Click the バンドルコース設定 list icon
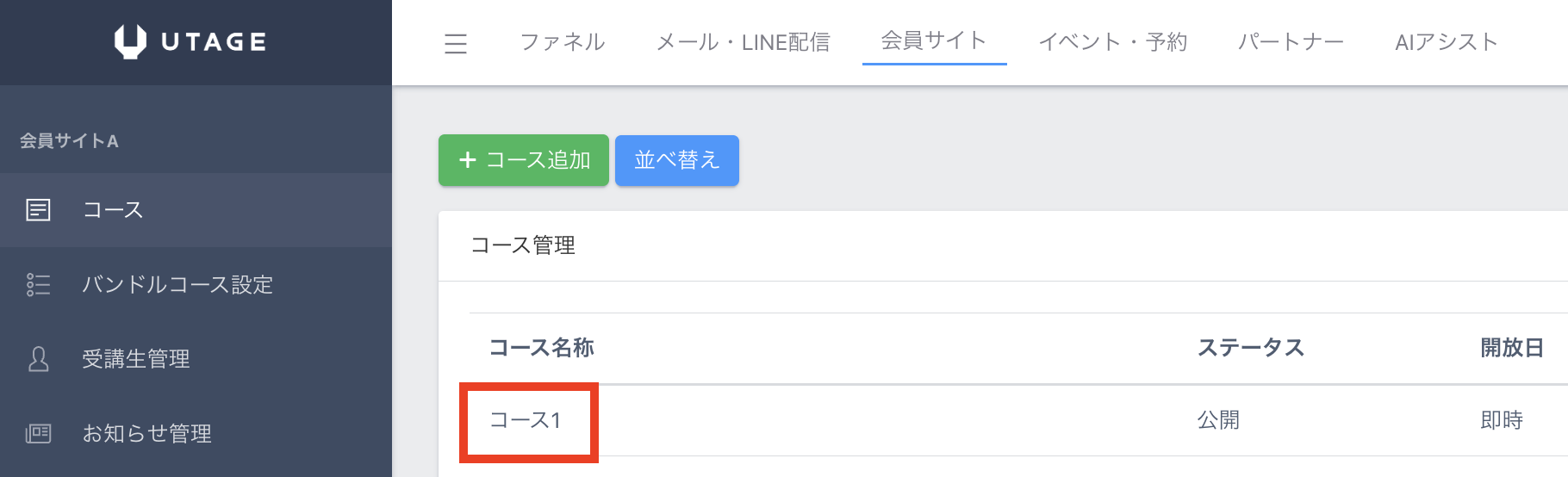 pyautogui.click(x=39, y=285)
